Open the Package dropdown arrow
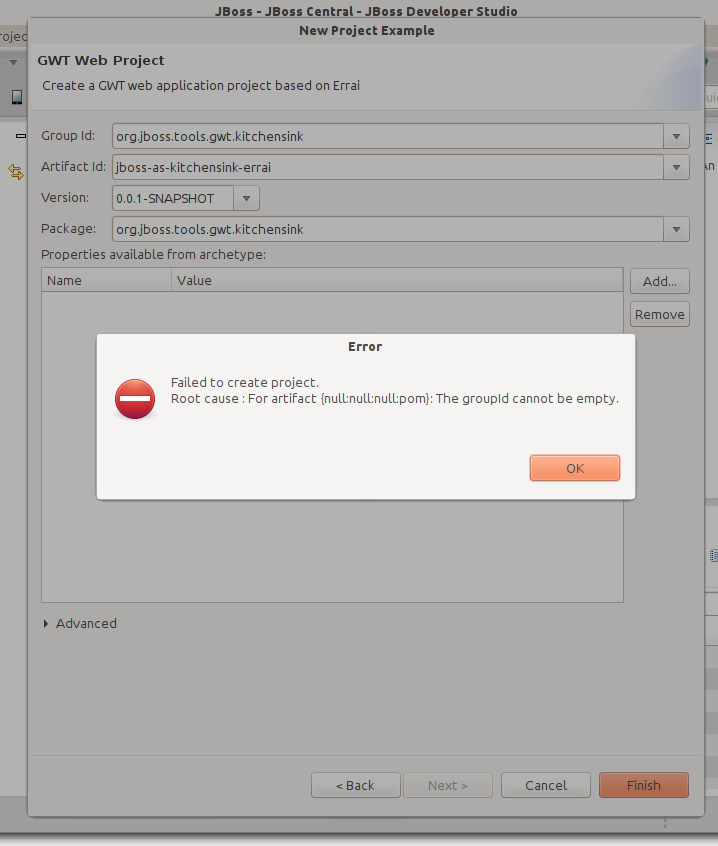718x846 pixels. coord(676,229)
